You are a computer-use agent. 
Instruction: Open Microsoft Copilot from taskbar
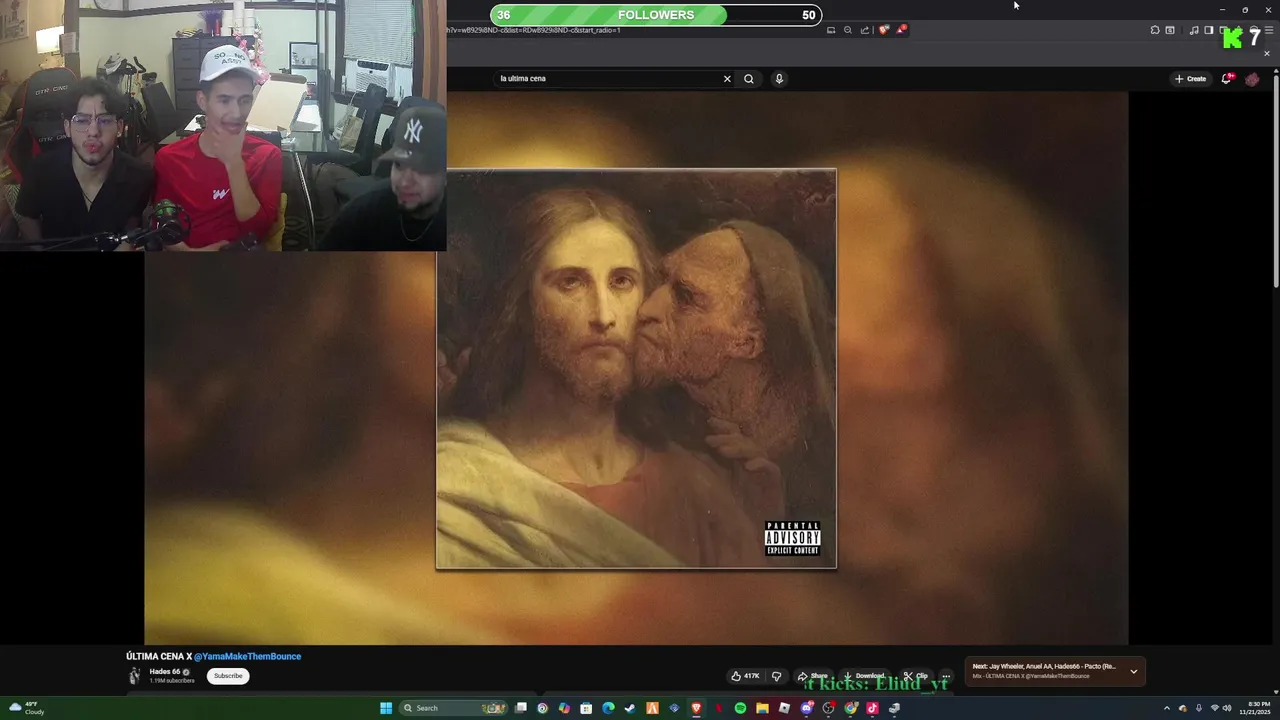tap(564, 708)
